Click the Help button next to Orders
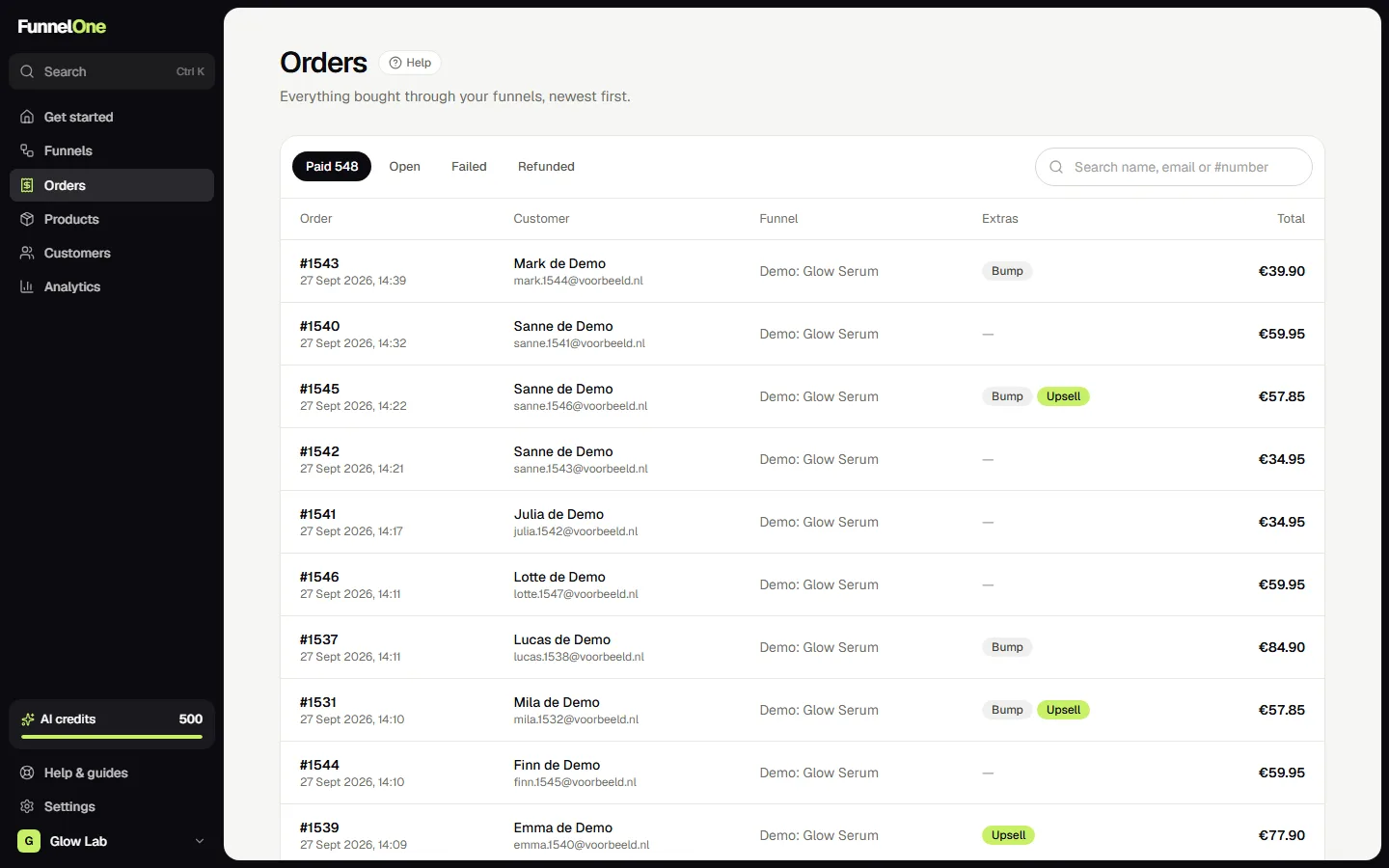The image size is (1389, 868). [410, 63]
